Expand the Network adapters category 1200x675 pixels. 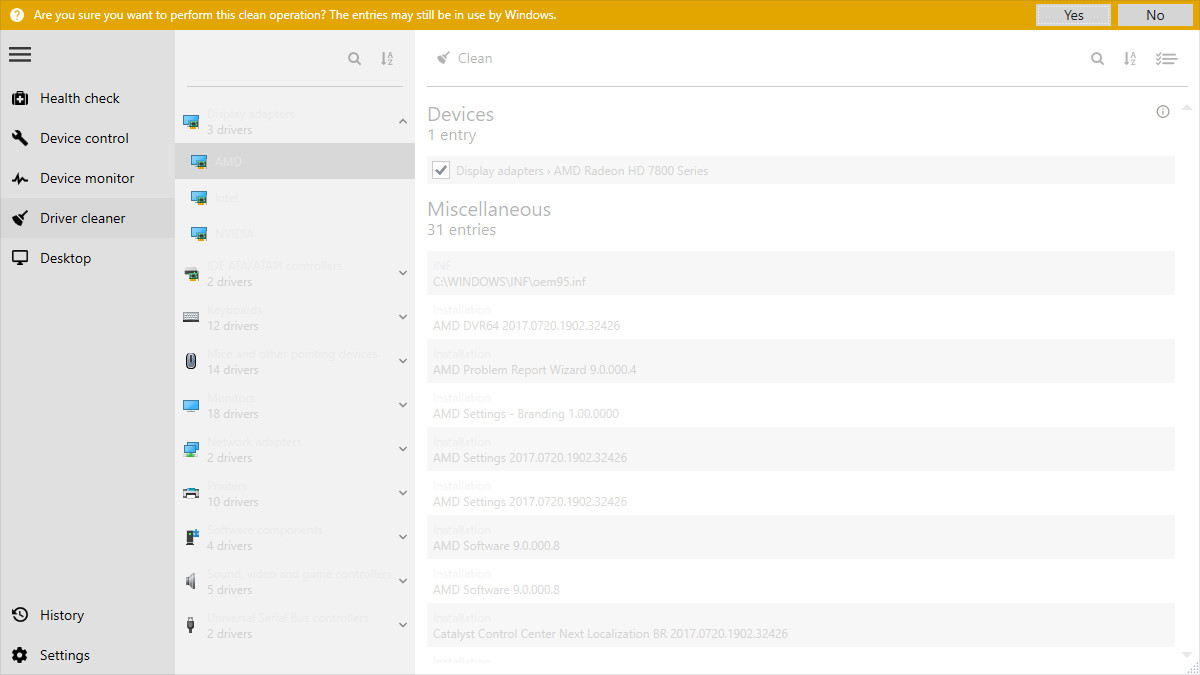403,448
